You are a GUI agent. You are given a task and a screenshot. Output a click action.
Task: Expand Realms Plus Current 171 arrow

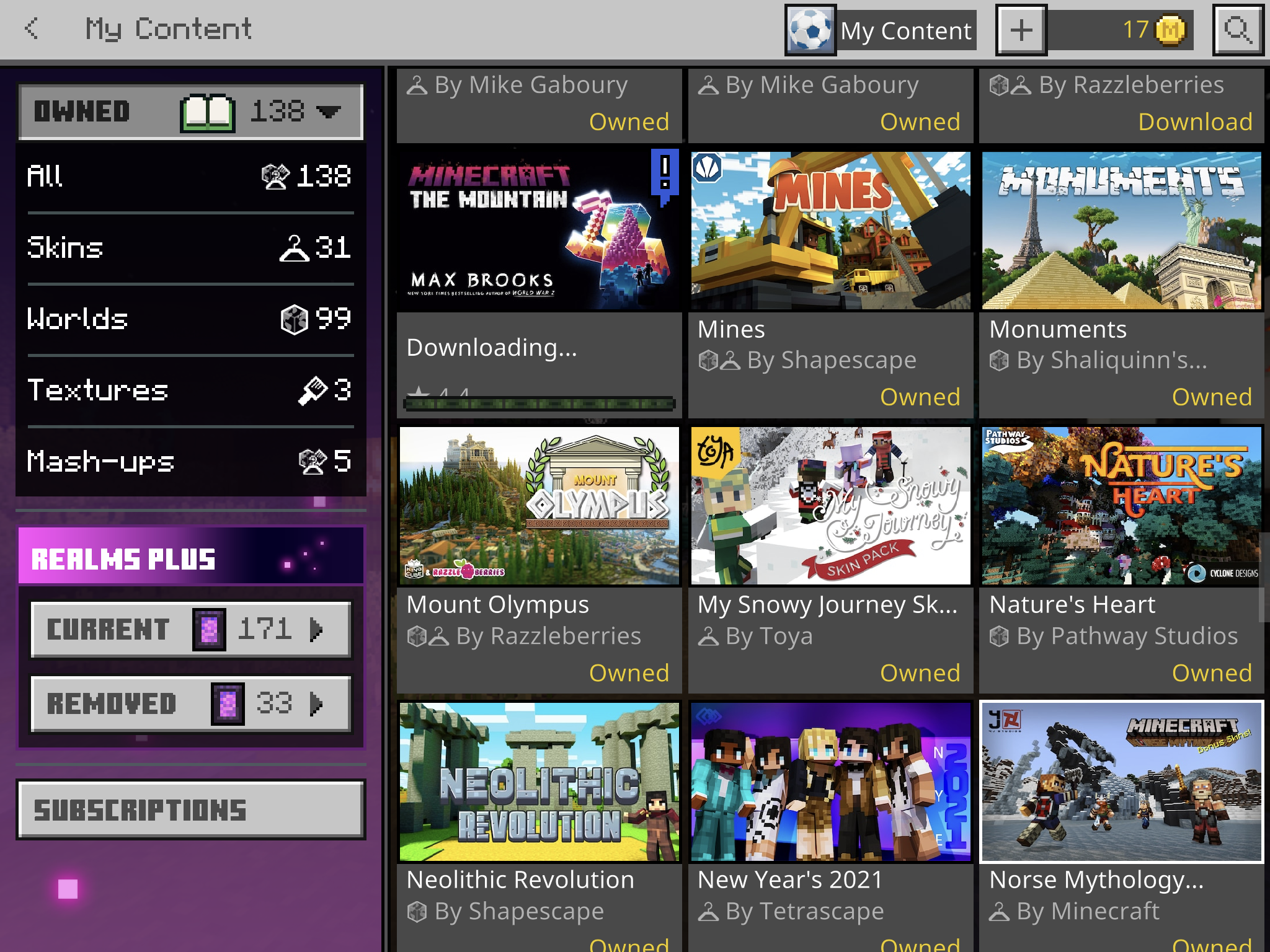point(317,629)
